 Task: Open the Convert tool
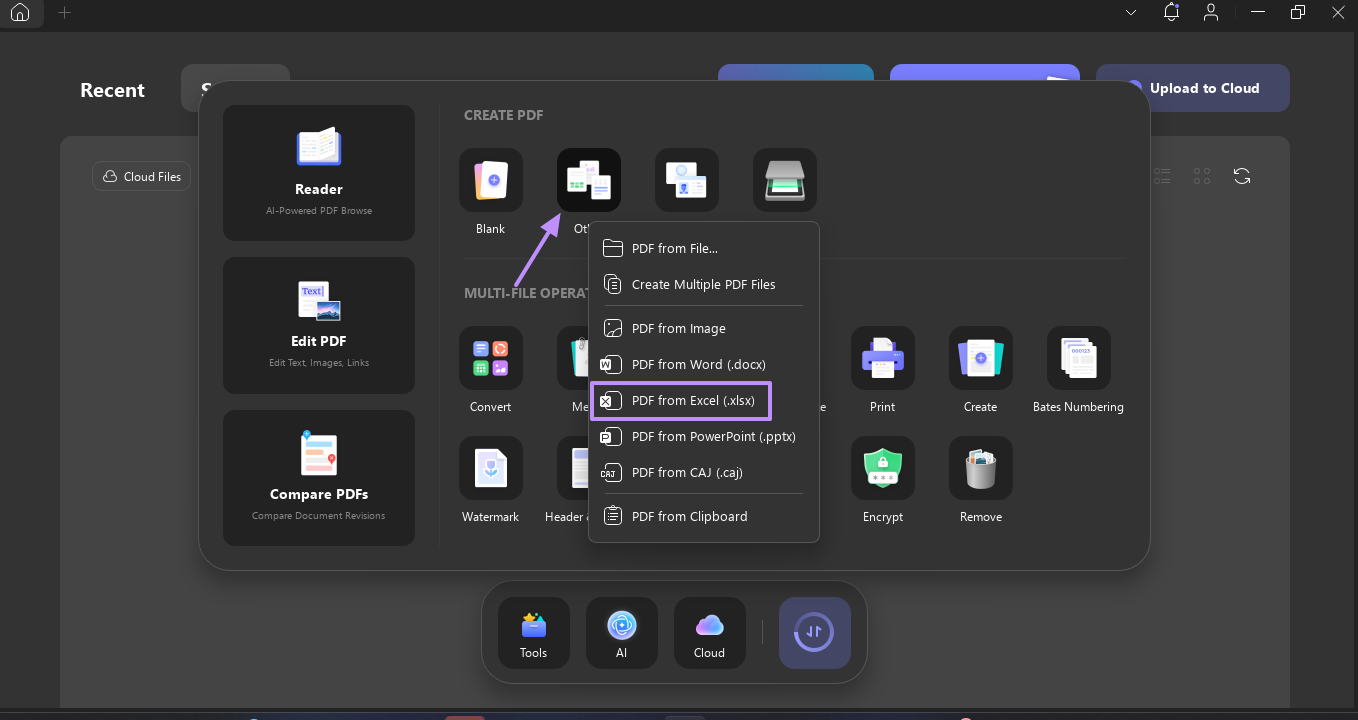(490, 358)
